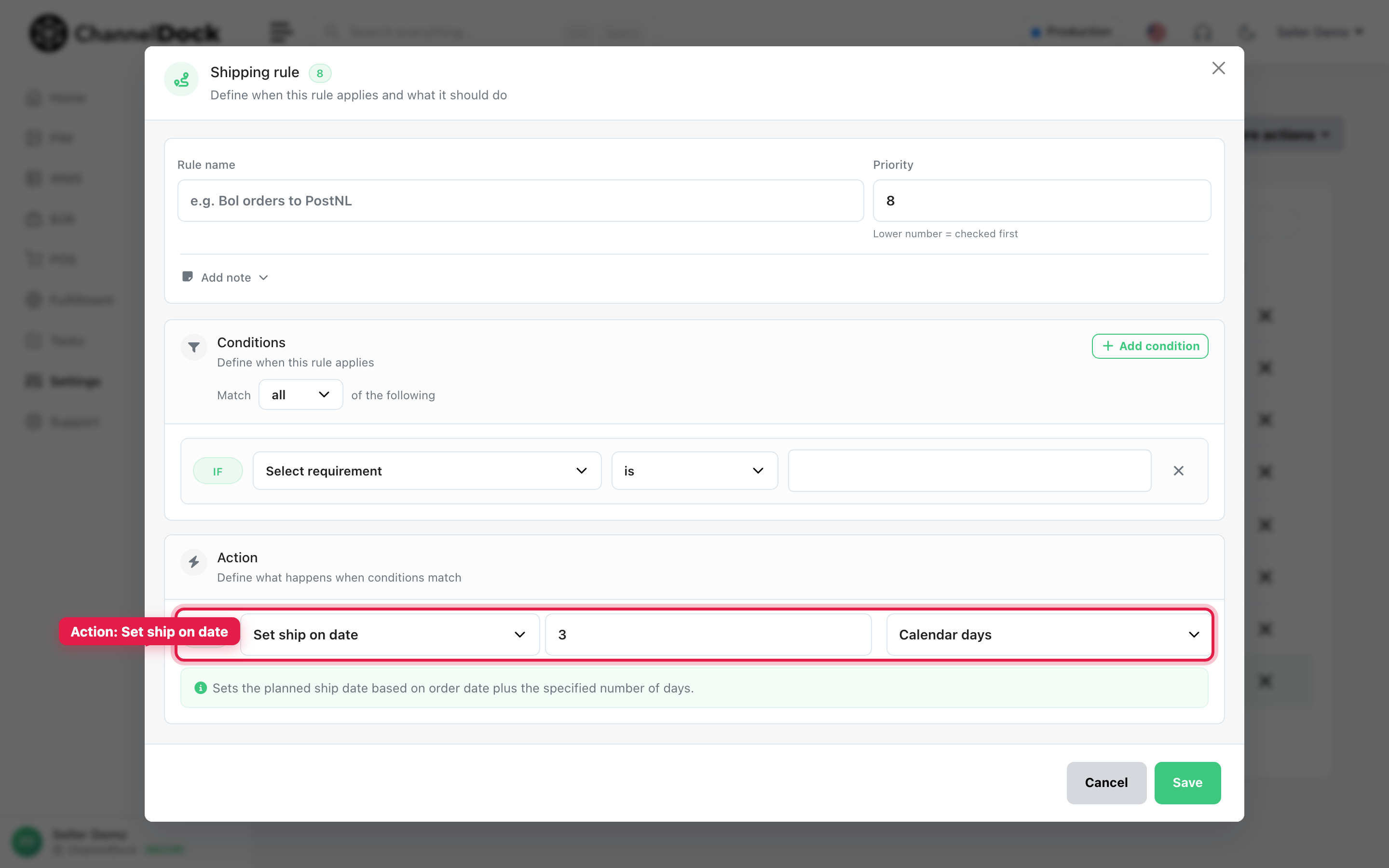This screenshot has height=868, width=1389.
Task: Click the Shipping rule dialog title
Action: tap(255, 72)
